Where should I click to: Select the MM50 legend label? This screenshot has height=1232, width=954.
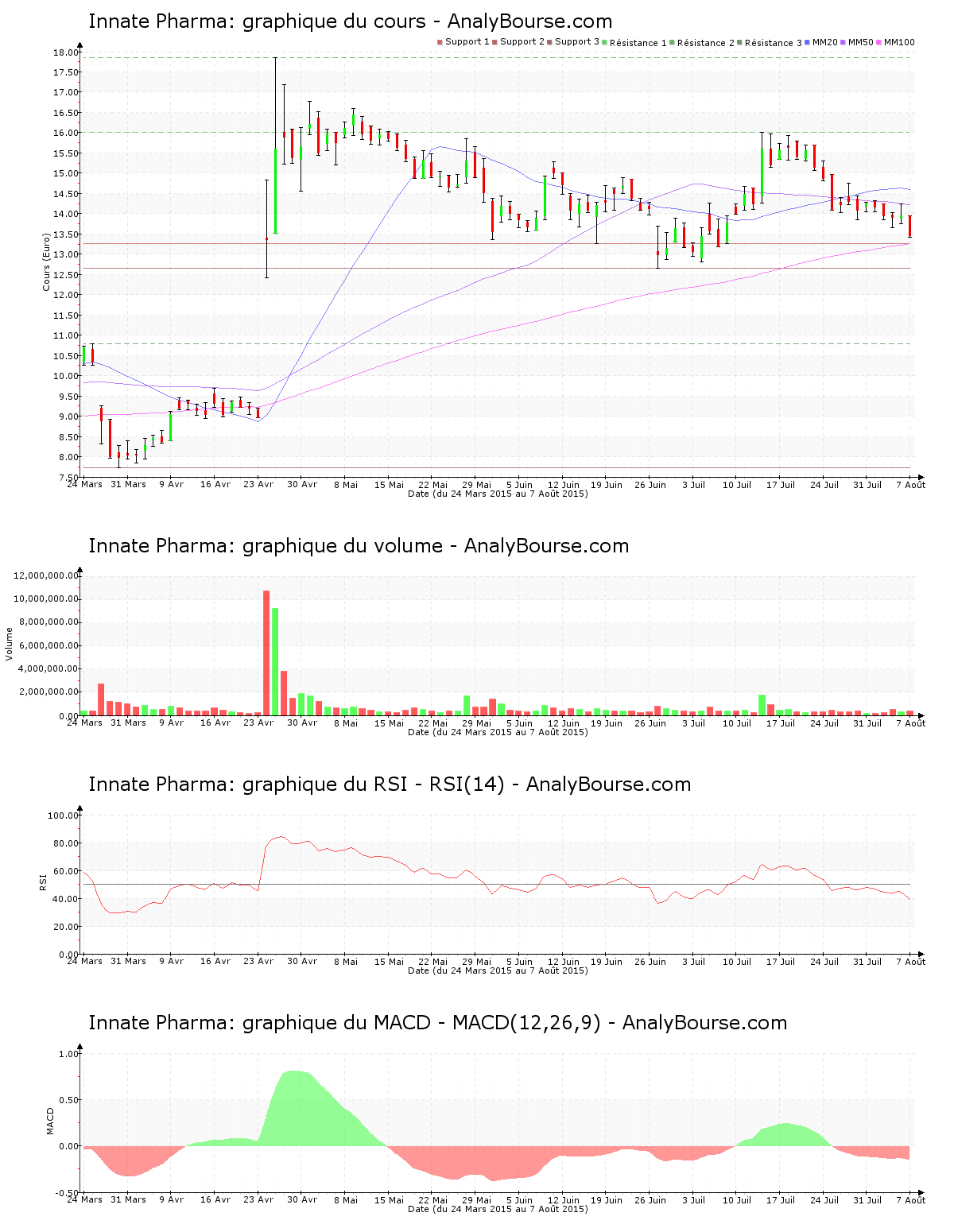tap(861, 42)
